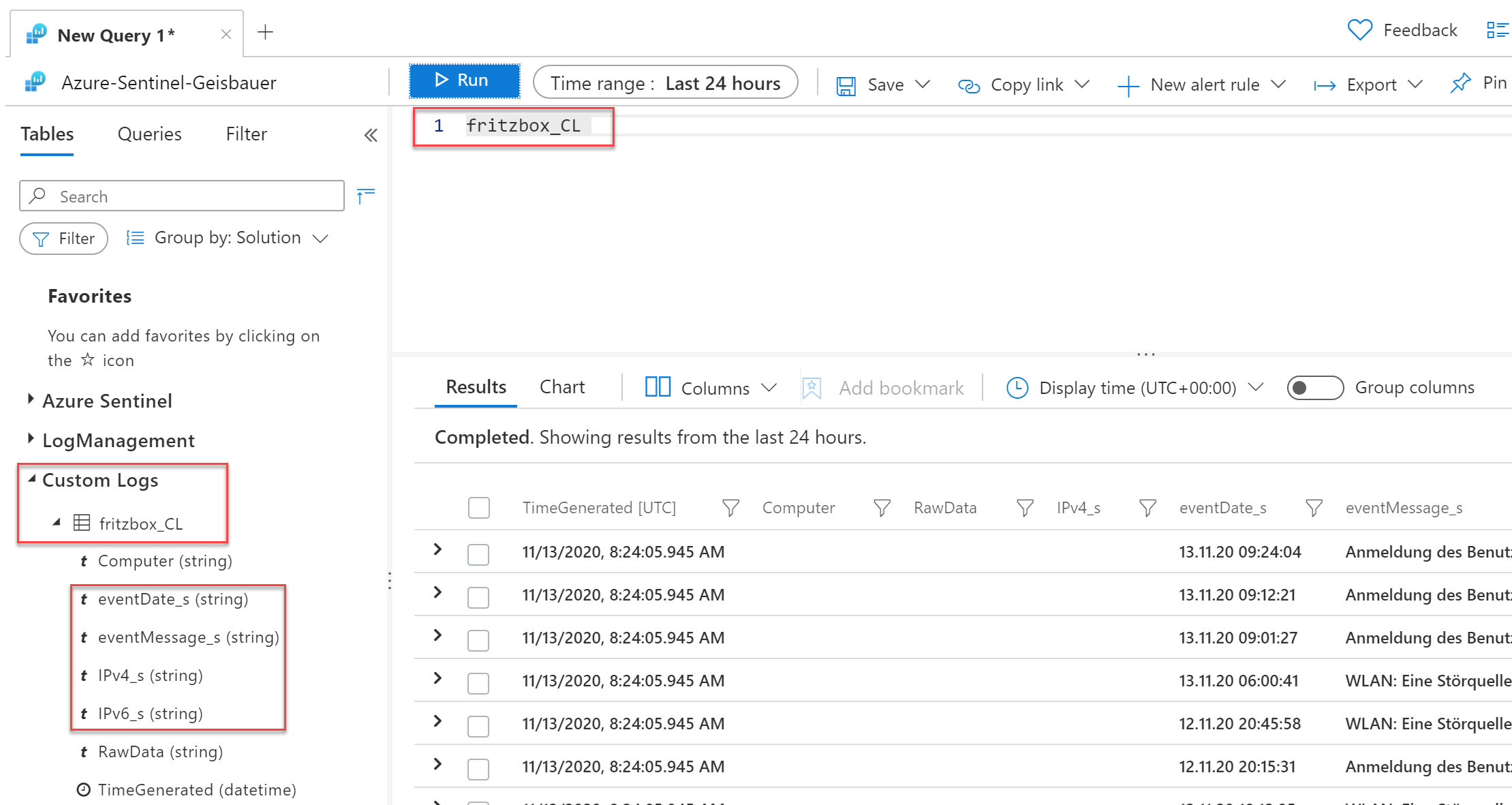Check the select-all rows checkbox

pos(479,508)
